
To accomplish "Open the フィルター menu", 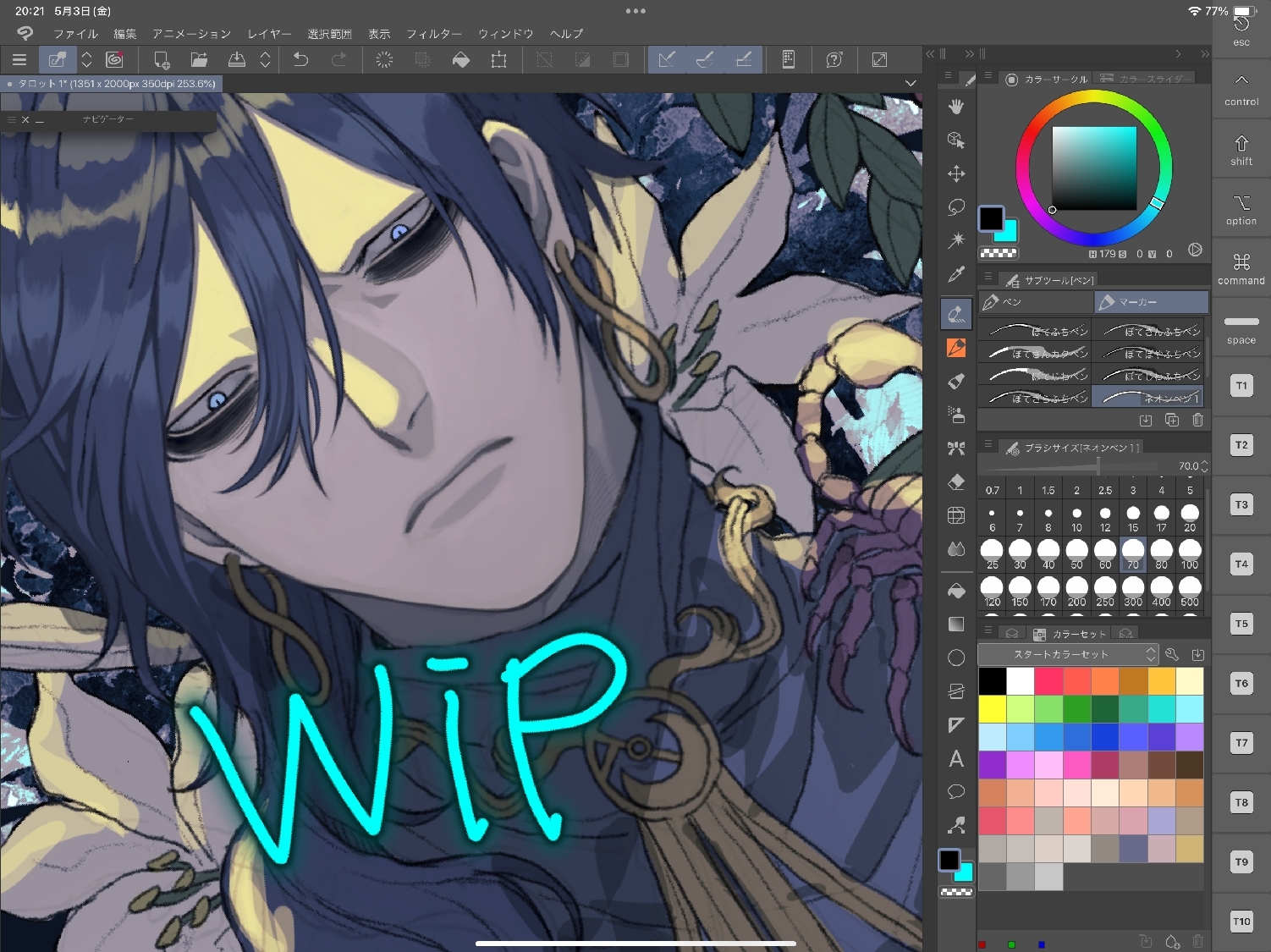I will pos(433,34).
